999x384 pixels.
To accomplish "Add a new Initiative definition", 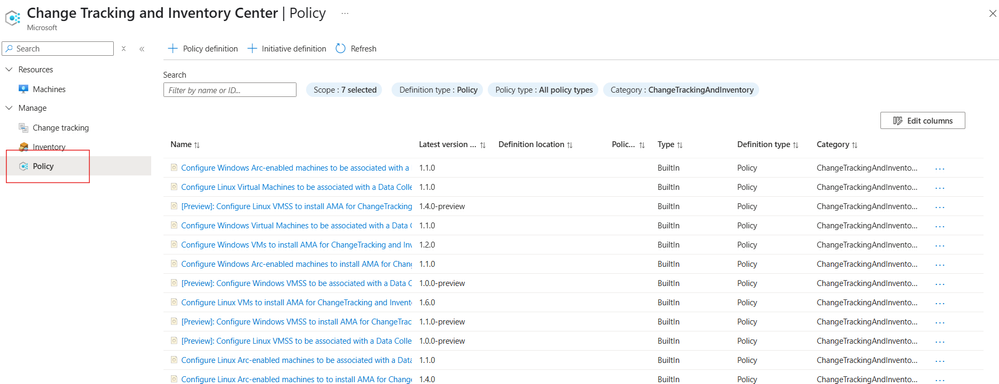I will [x=286, y=48].
